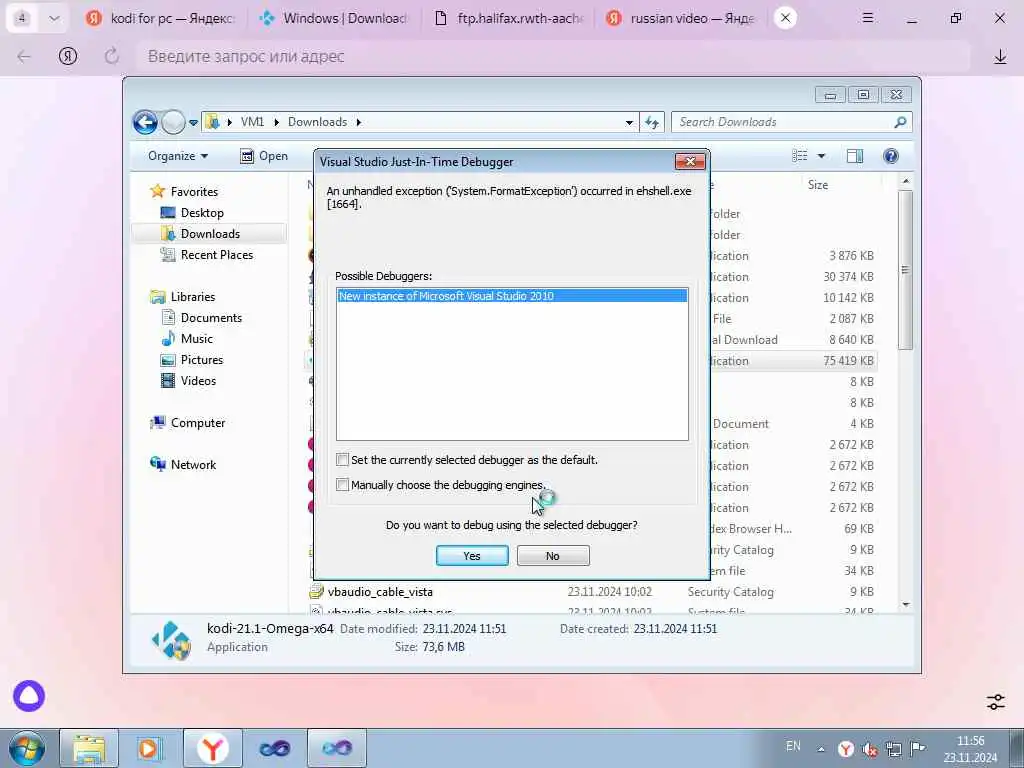Image resolution: width=1024 pixels, height=768 pixels.
Task: Open the address bar history dropdown
Action: 629,122
